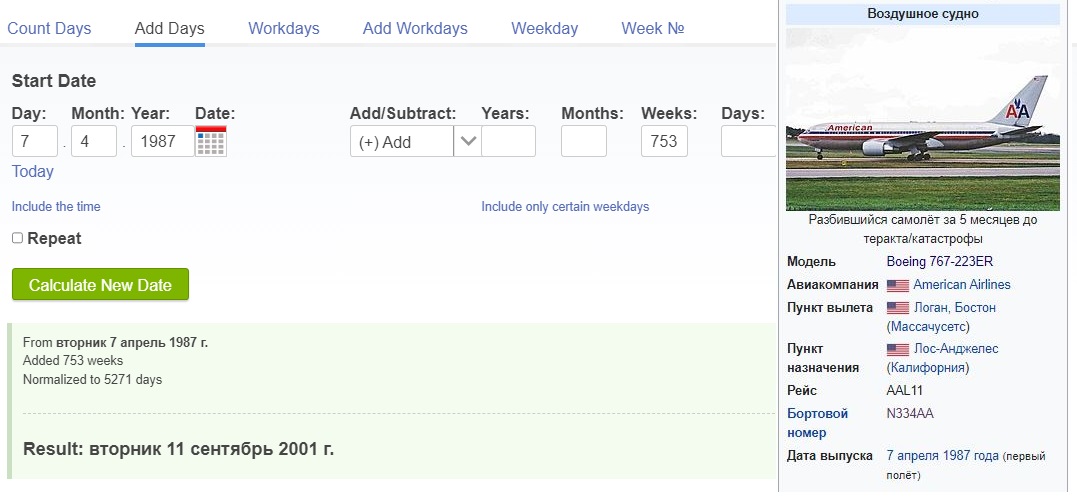Screen dimensions: 1077x503
Task: Open the Boeing 767-223ER link
Action: tap(940, 262)
